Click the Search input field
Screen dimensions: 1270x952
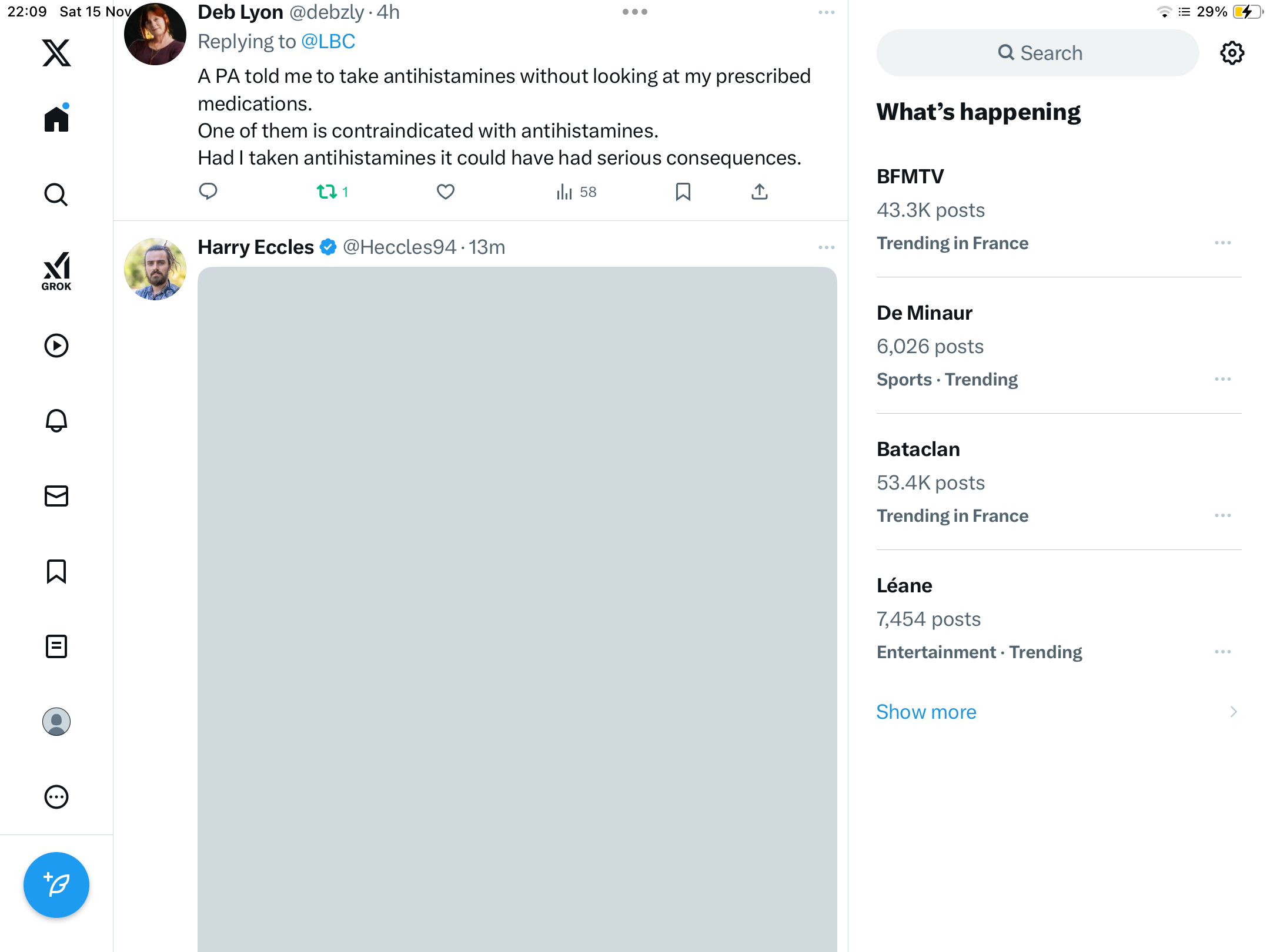1038,53
